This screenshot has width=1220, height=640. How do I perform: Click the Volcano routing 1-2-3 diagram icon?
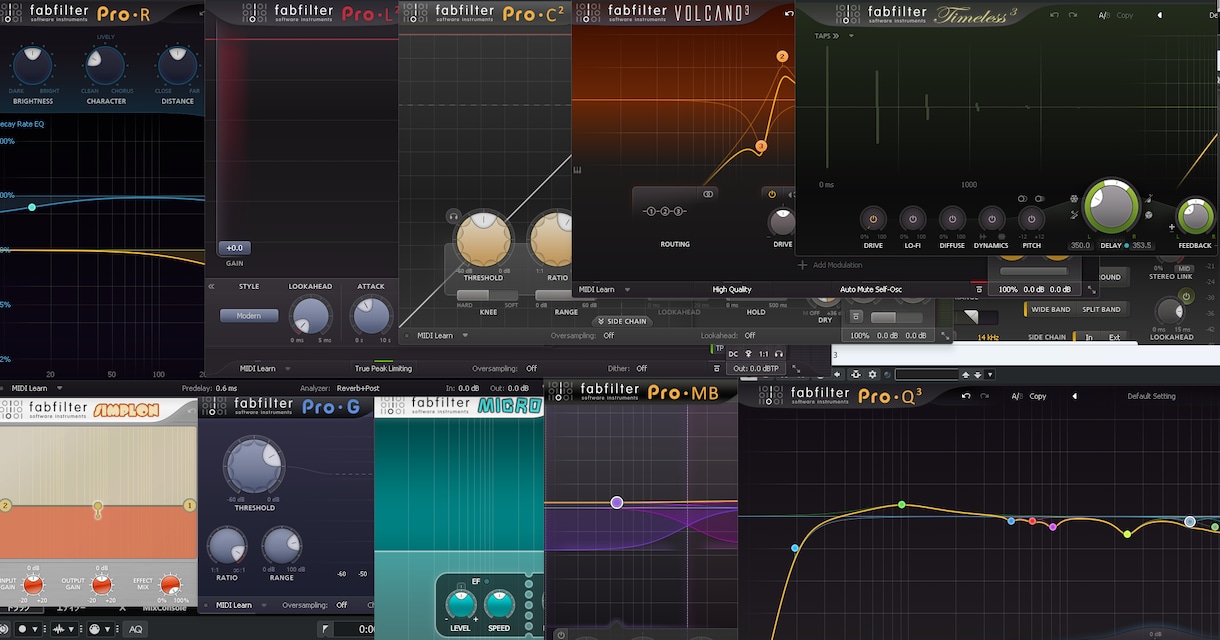click(x=664, y=212)
